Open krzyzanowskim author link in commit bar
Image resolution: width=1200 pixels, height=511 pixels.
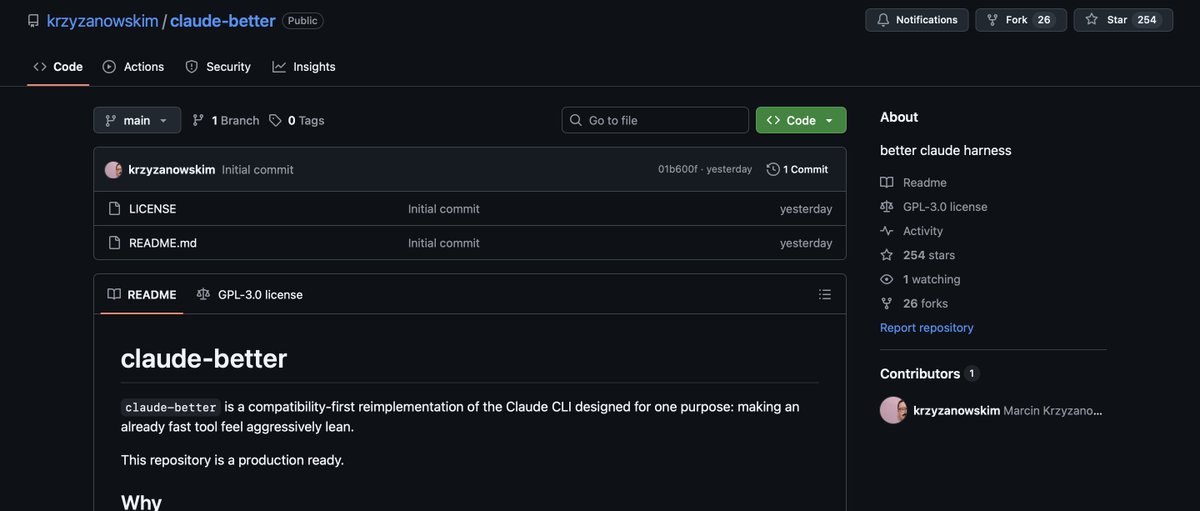(x=172, y=170)
